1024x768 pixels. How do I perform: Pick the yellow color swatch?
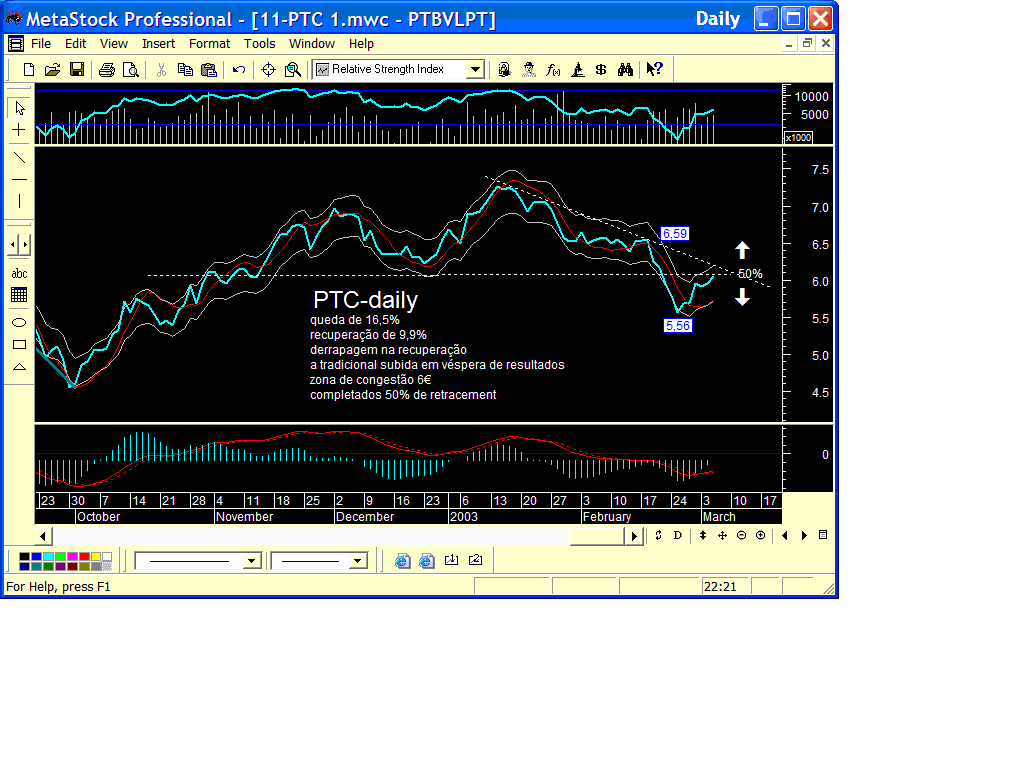(x=96, y=556)
